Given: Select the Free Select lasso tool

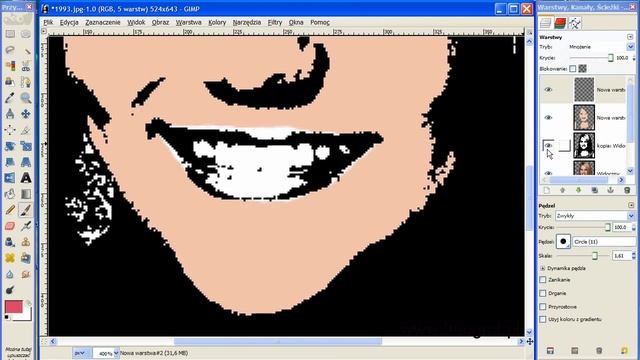Looking at the screenshot, I should point(10,50).
